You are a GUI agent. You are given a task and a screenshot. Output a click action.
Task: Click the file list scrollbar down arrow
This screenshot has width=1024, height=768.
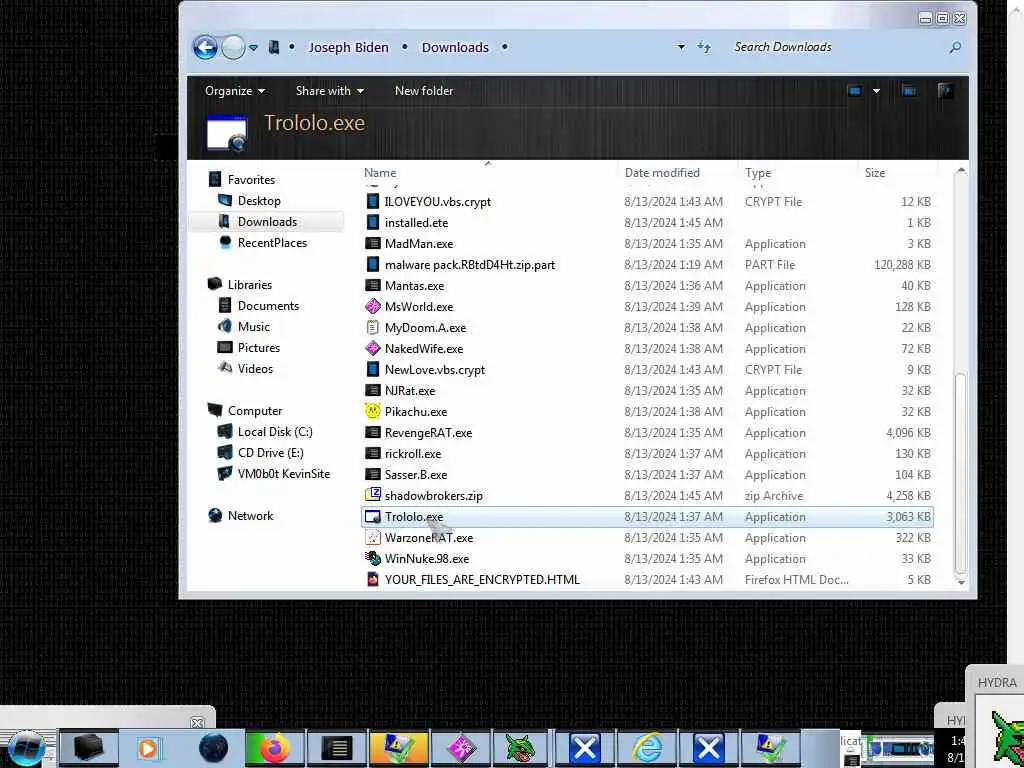[x=961, y=581]
